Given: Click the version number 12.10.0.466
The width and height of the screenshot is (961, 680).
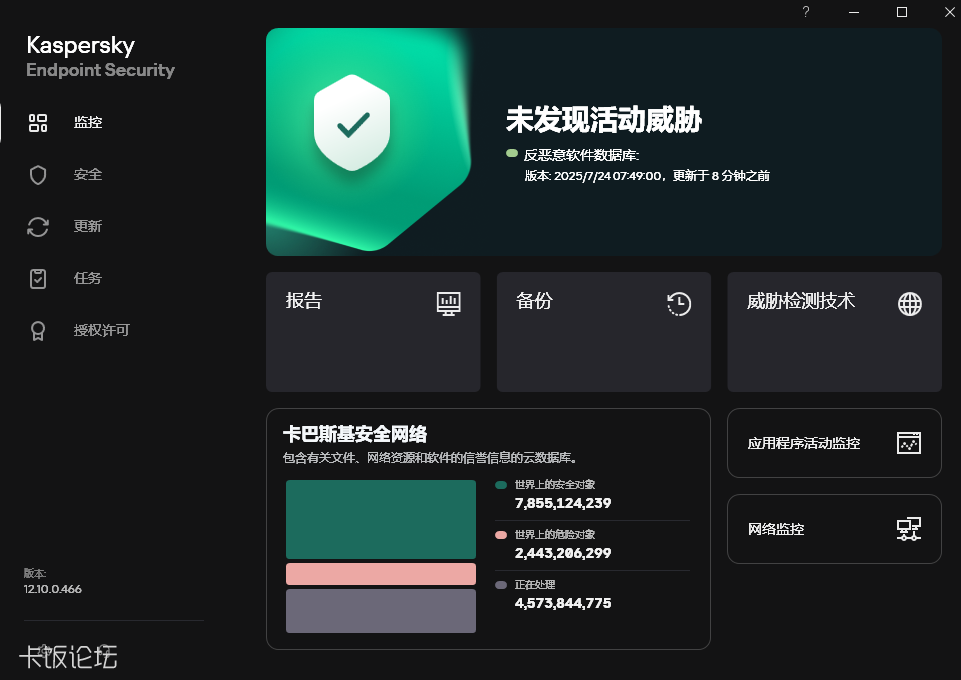Looking at the screenshot, I should [x=53, y=589].
